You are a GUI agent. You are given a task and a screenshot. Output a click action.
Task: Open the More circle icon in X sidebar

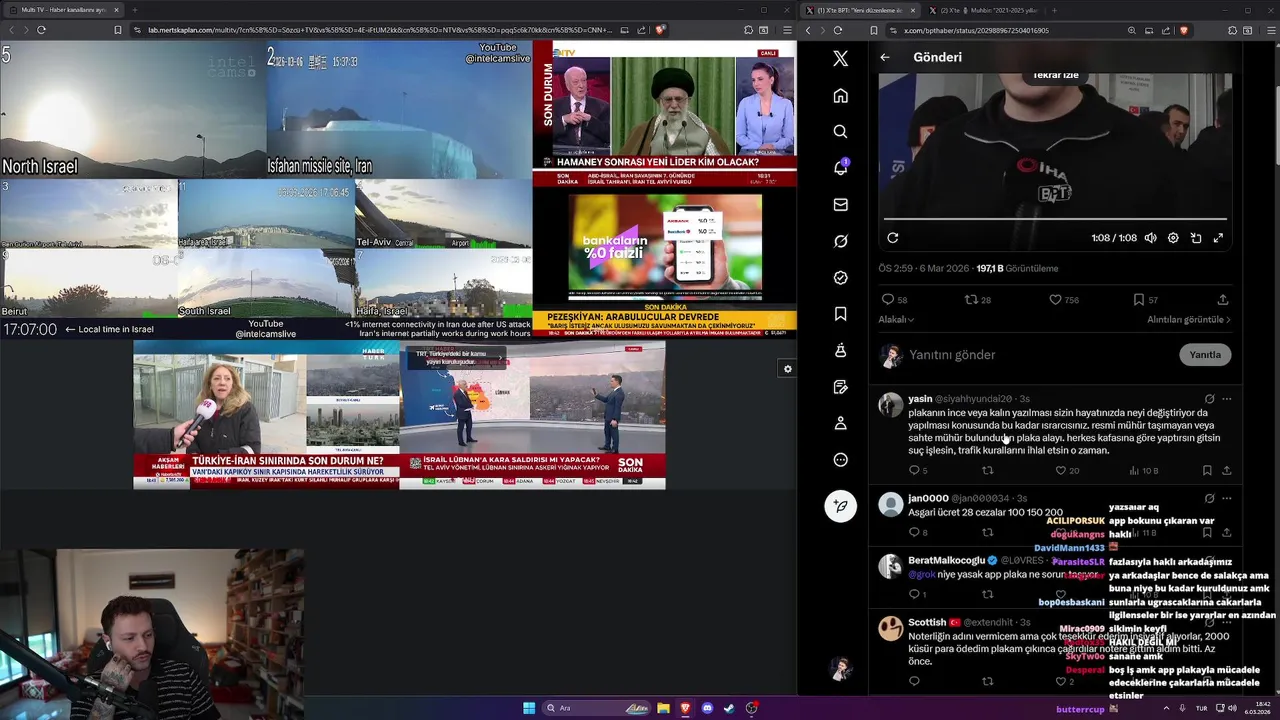click(x=840, y=460)
